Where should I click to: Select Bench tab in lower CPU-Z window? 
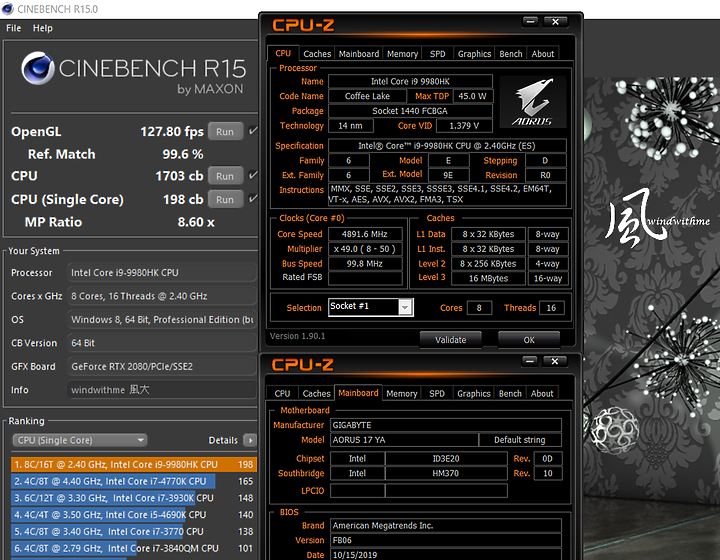(x=510, y=393)
